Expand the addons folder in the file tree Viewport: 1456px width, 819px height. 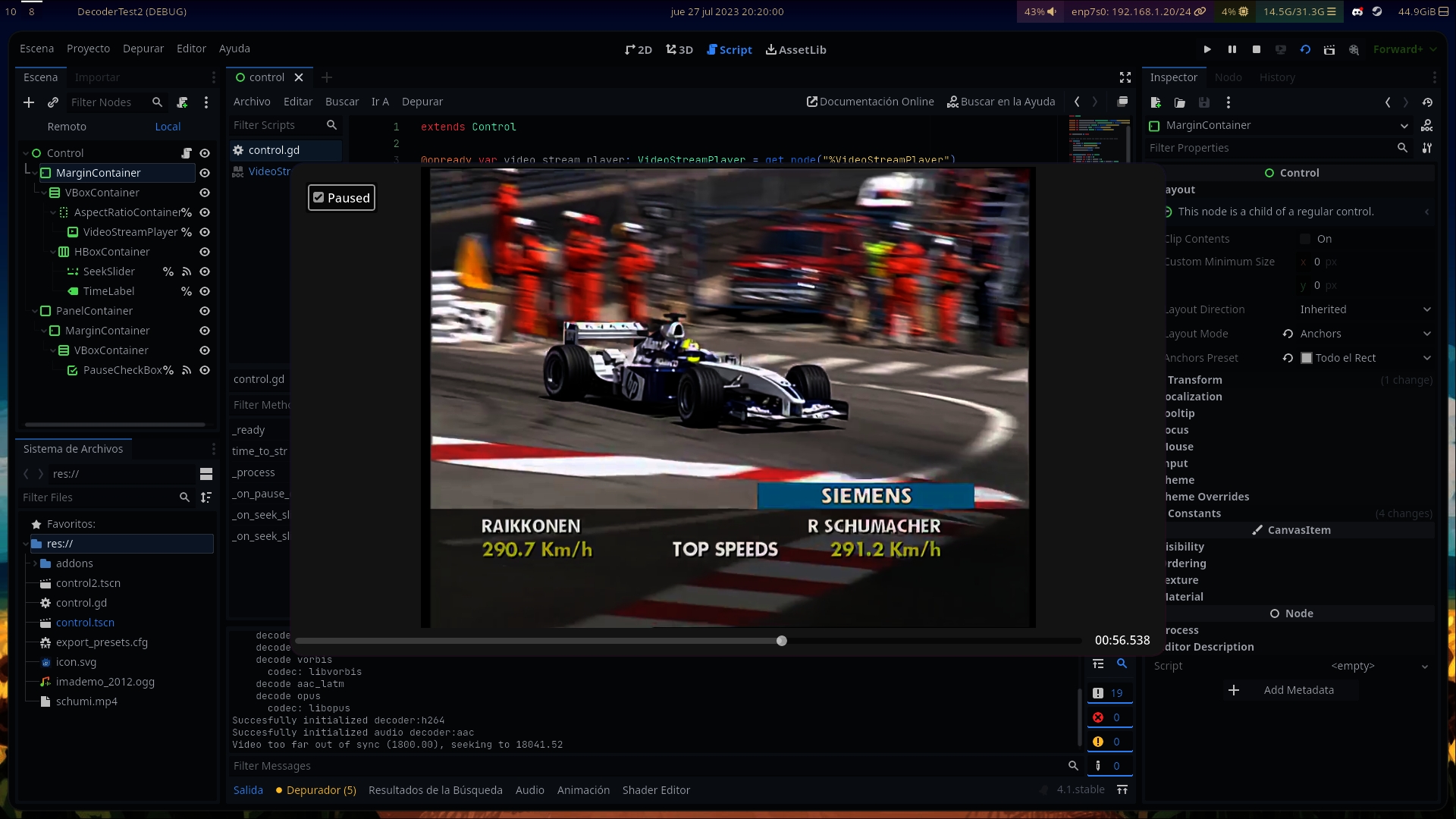click(35, 563)
